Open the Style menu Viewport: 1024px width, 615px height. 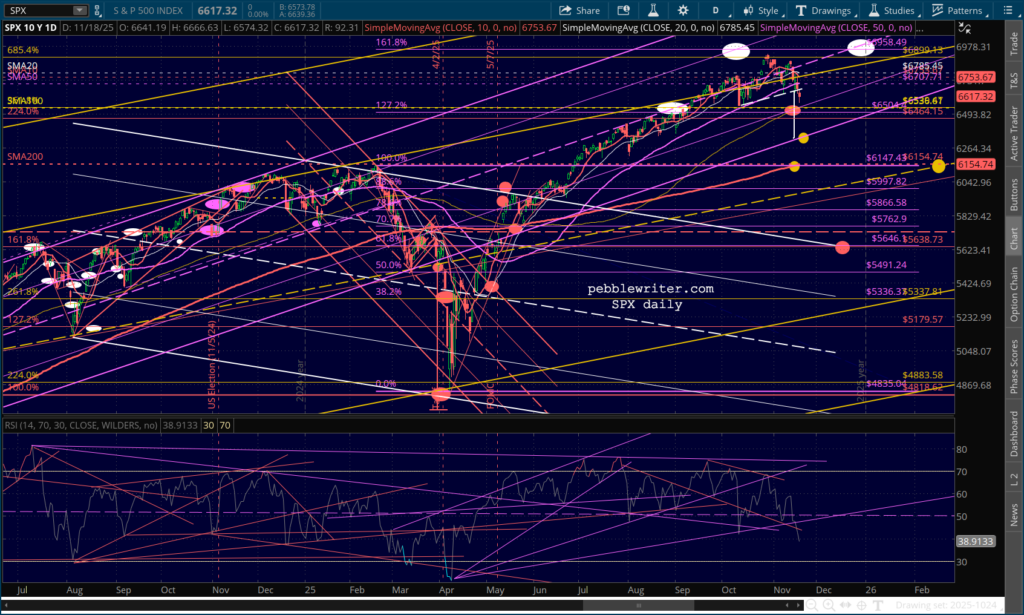[x=761, y=10]
